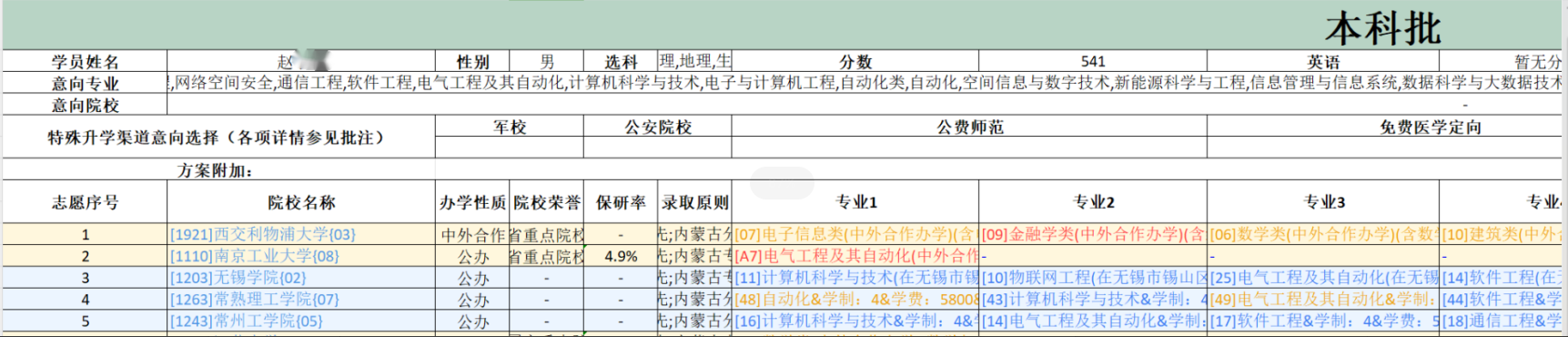Select the [48]自动化 major cell
The height and width of the screenshot is (337, 1568).
tap(855, 299)
